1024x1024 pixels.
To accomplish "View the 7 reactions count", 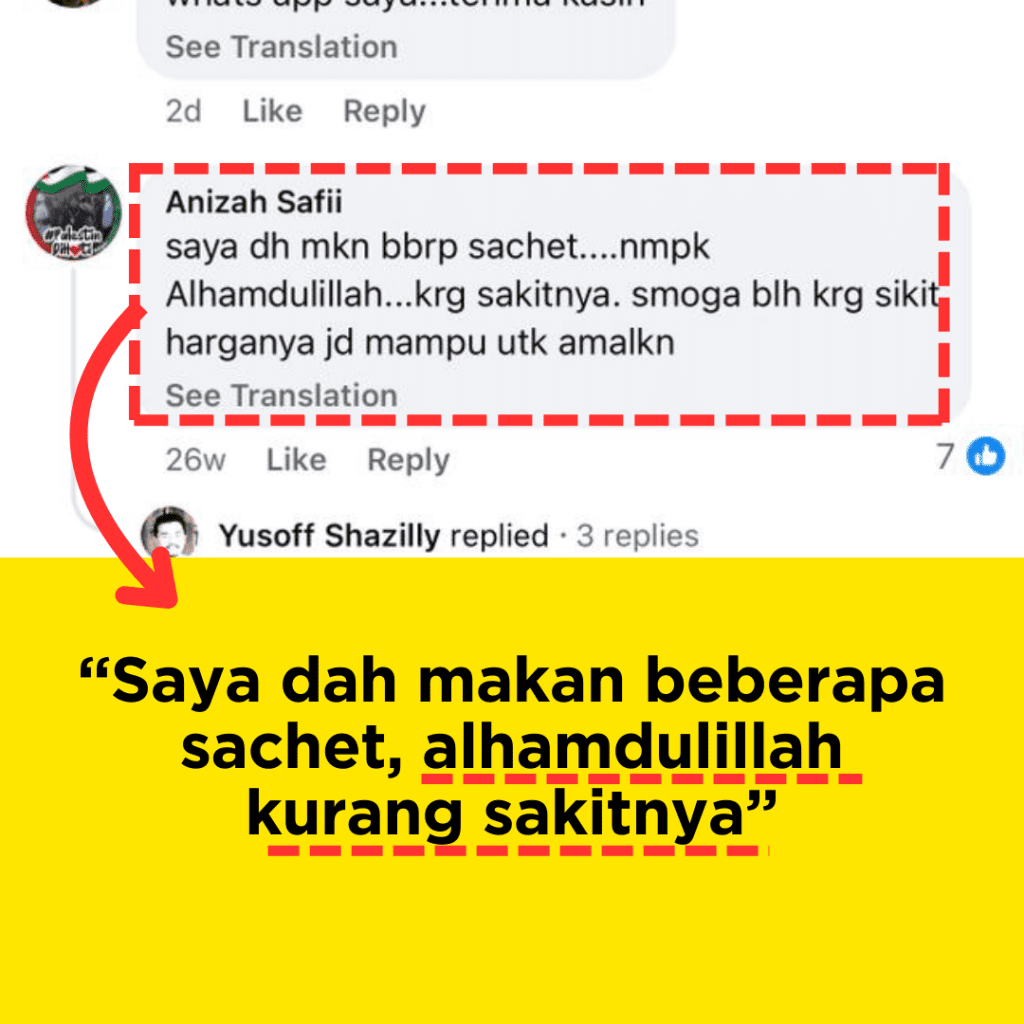I will coord(945,456).
